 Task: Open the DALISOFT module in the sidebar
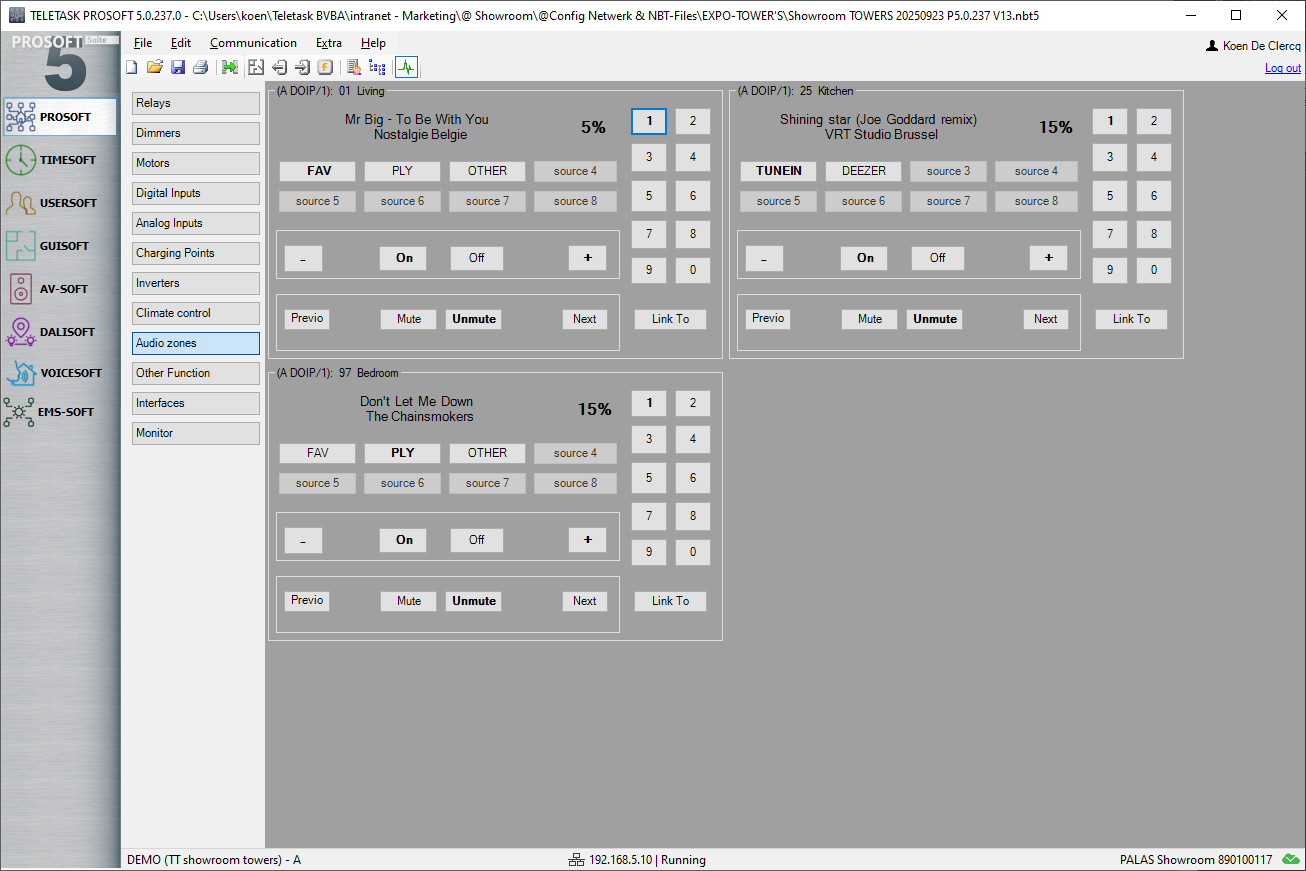59,332
